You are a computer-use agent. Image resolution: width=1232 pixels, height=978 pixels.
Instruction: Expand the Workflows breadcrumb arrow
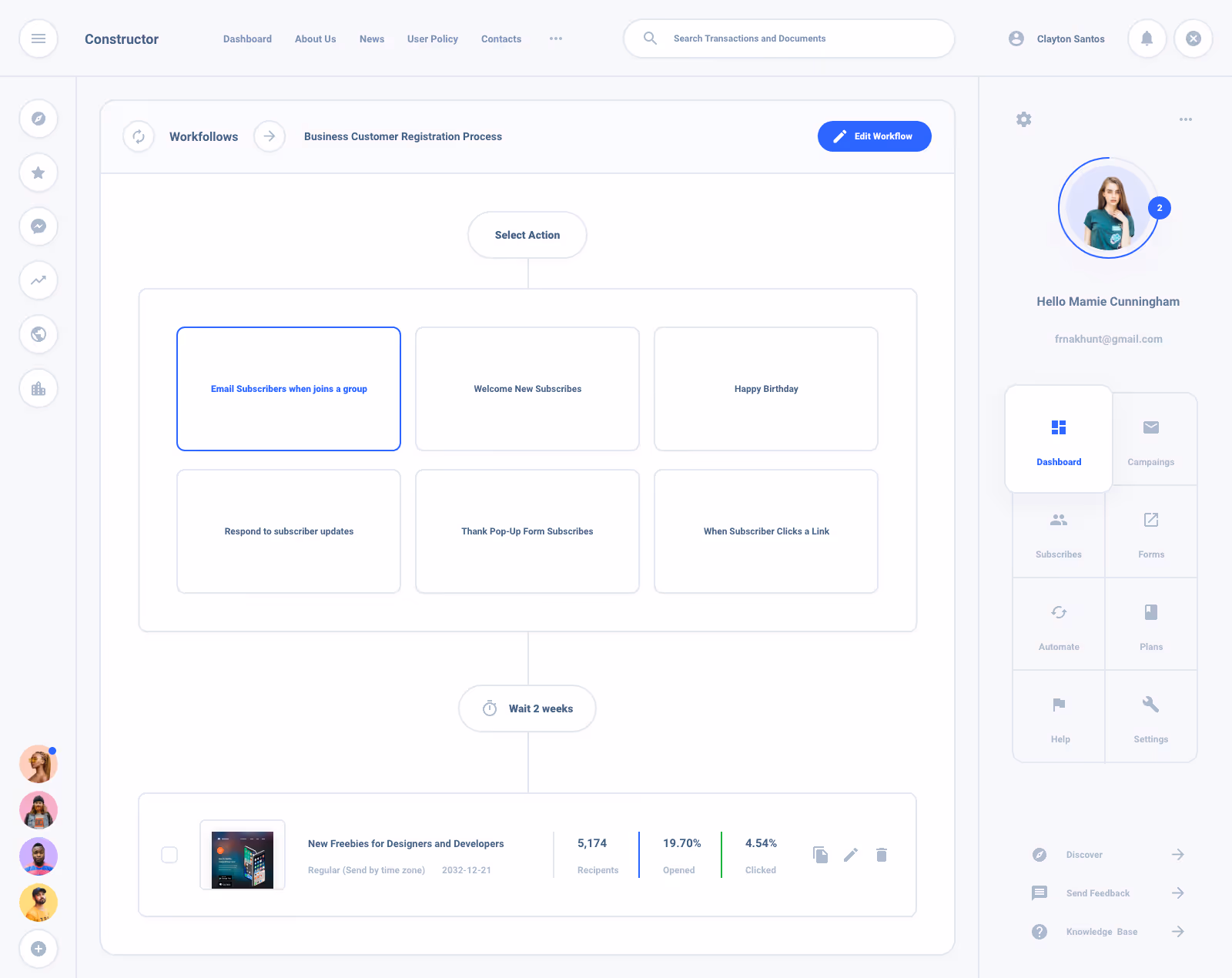click(269, 136)
